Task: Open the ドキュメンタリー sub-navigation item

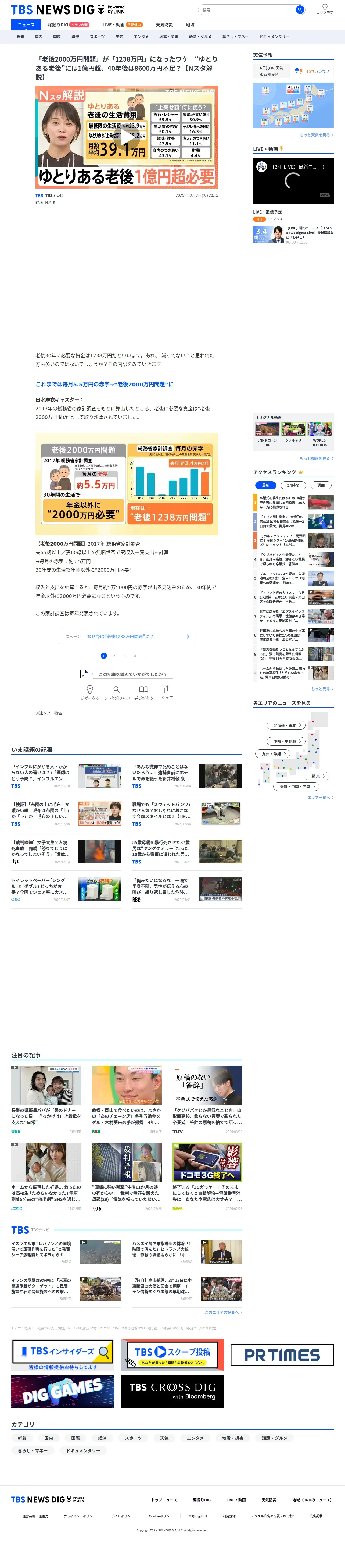Action: [274, 37]
